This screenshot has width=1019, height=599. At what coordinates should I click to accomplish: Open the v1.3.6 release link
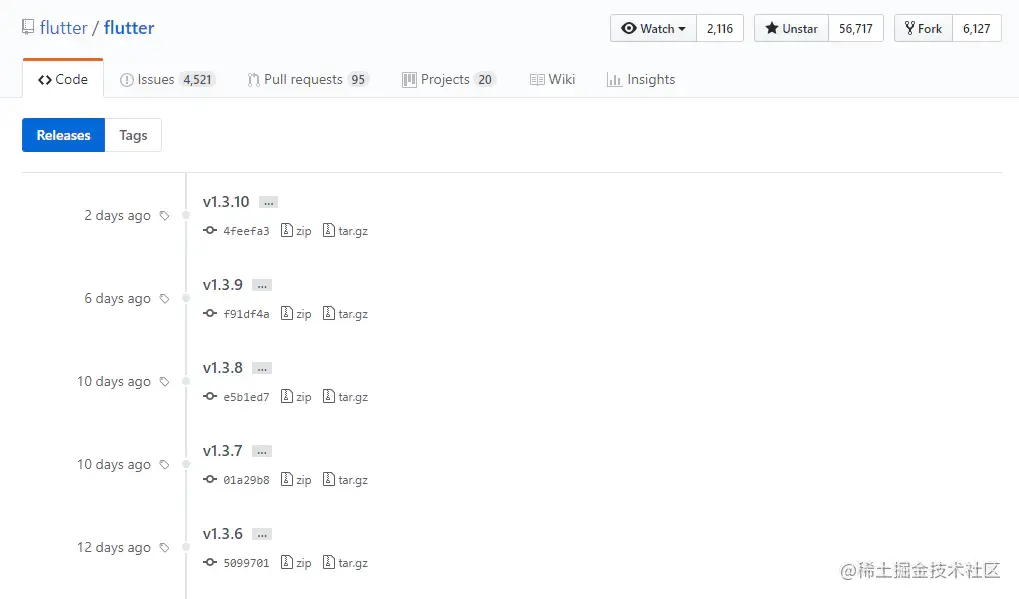tap(222, 534)
